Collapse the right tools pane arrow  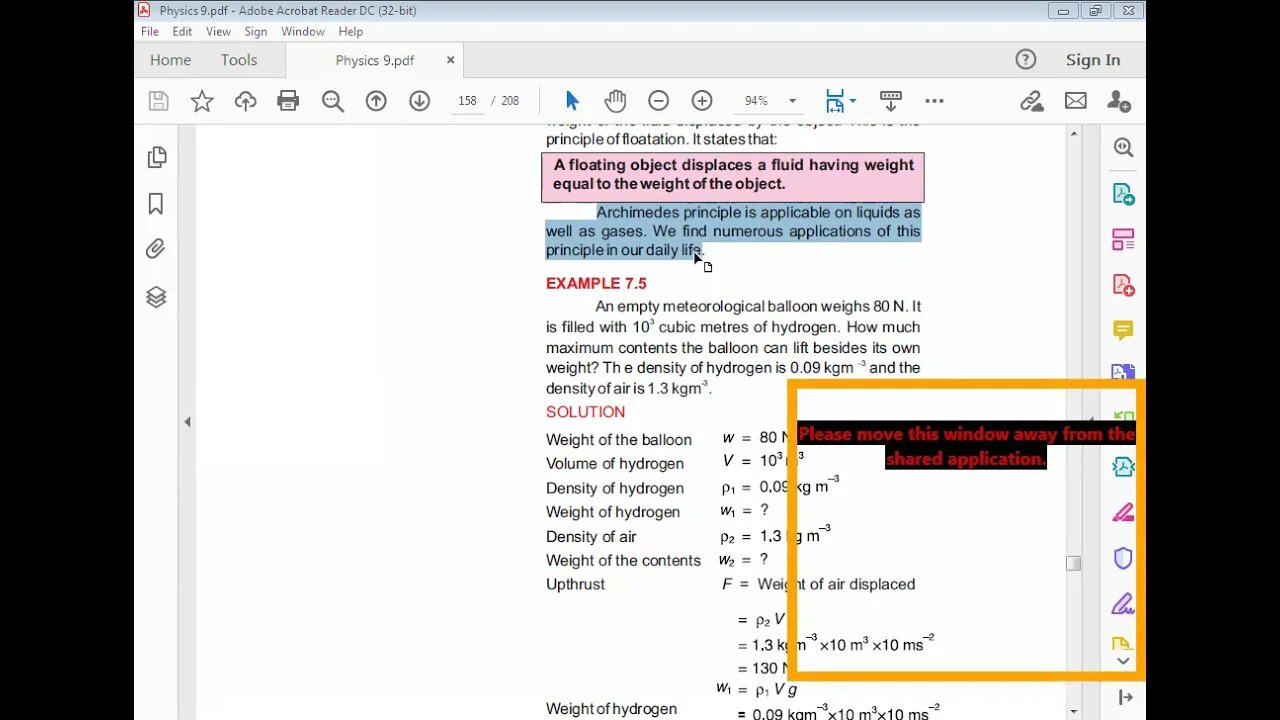1125,697
